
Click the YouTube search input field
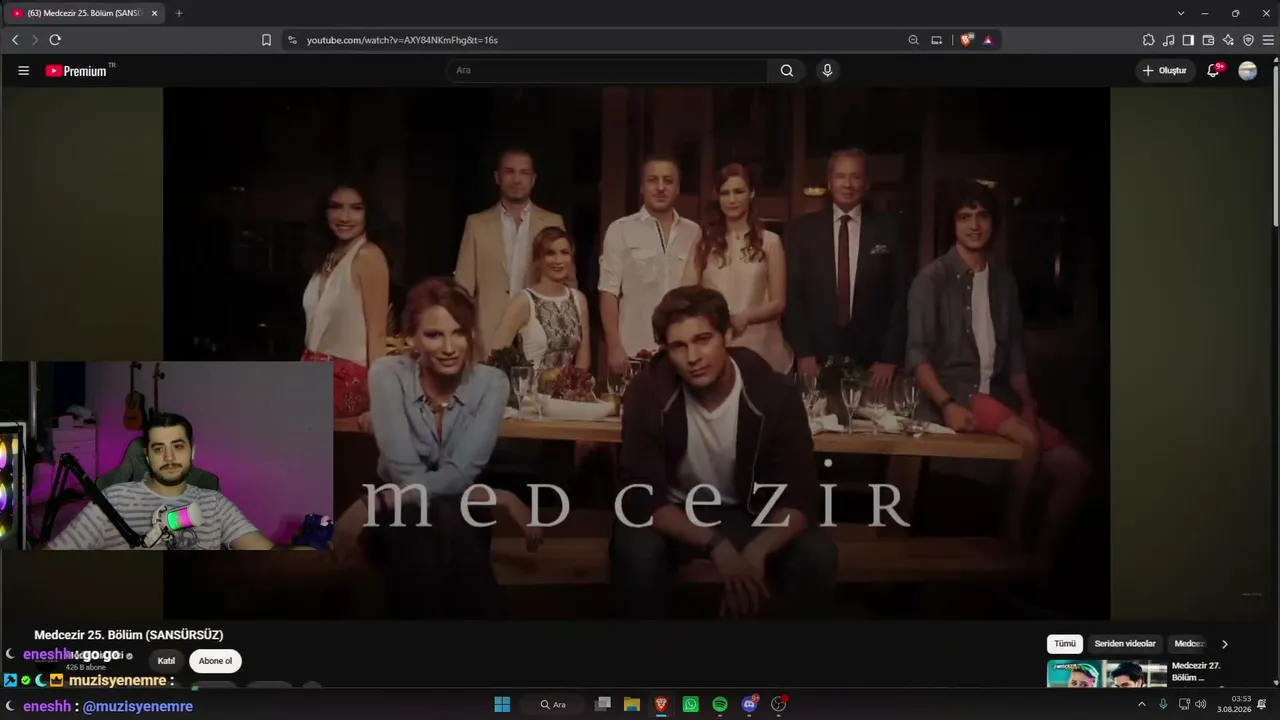608,71
